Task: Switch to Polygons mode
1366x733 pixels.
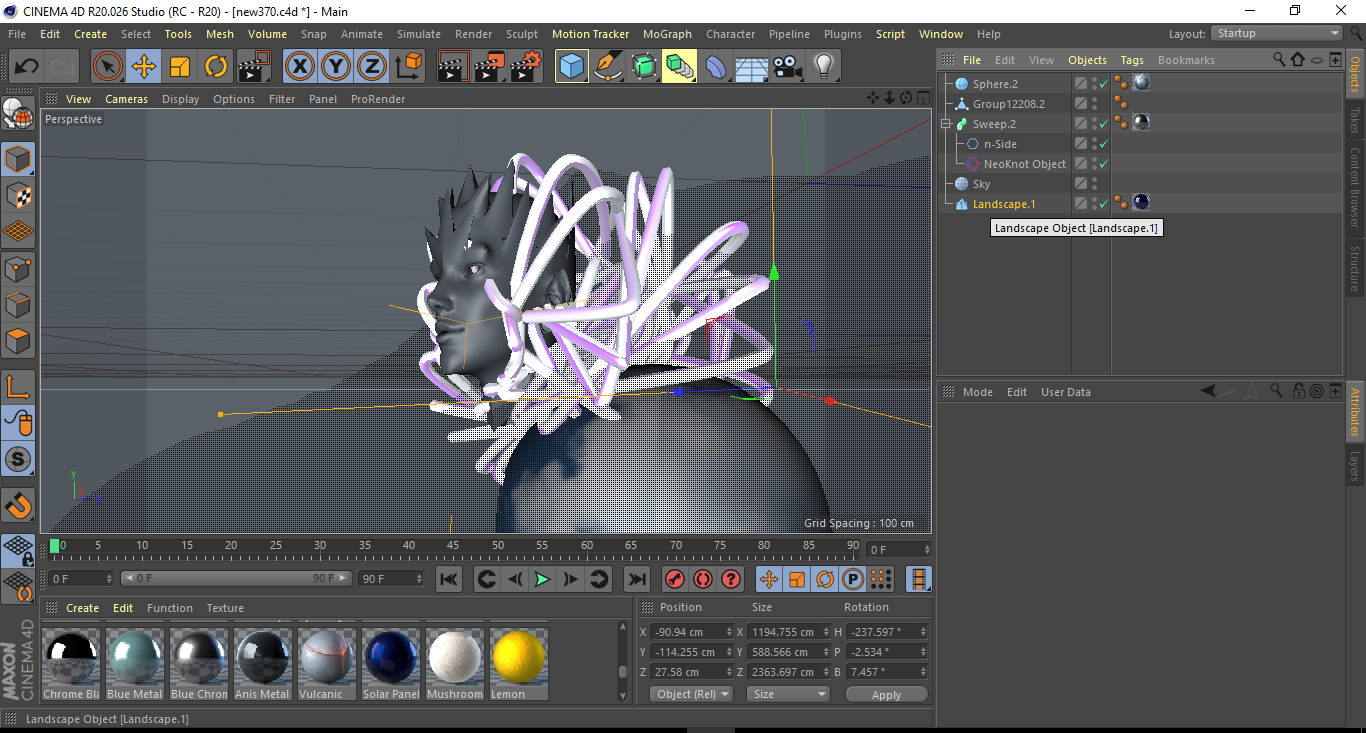Action: point(18,342)
